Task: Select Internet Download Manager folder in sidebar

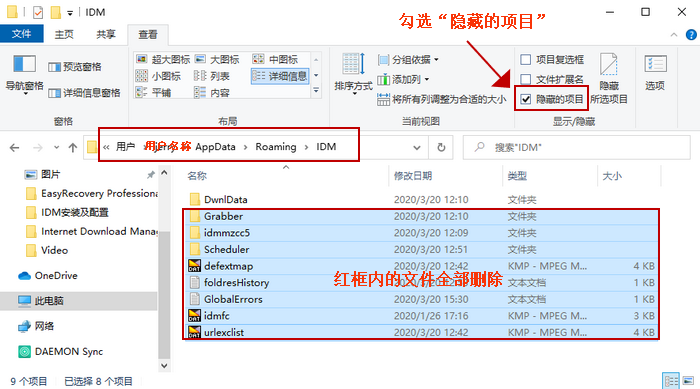Action: click(91, 231)
